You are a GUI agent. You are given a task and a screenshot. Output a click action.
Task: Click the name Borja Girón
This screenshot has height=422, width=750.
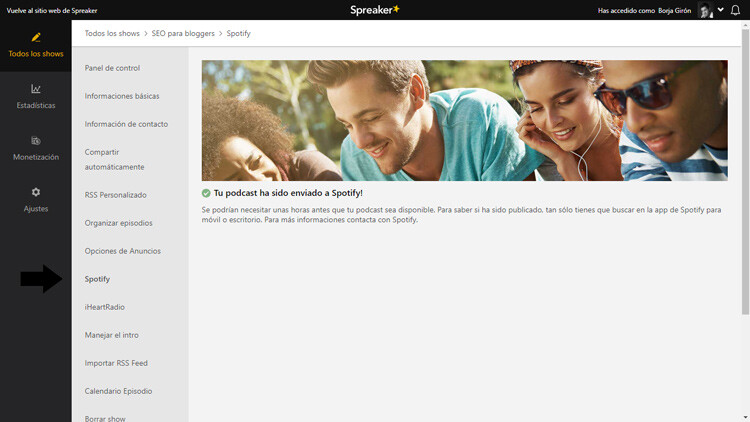[x=674, y=11]
